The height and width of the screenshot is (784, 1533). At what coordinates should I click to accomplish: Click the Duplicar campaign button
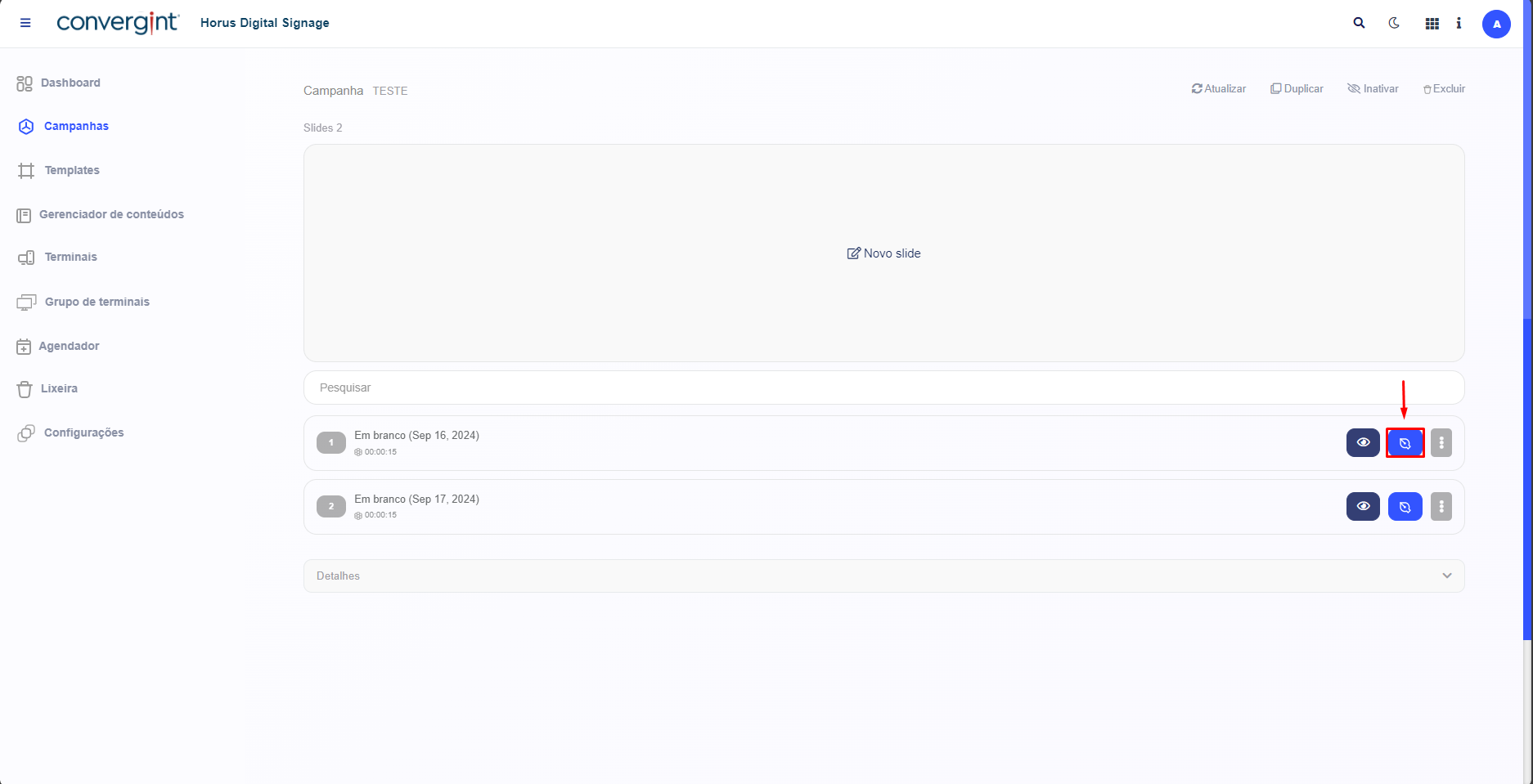pyautogui.click(x=1297, y=88)
